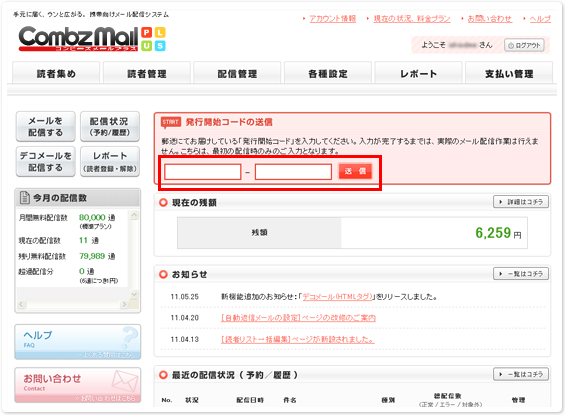This screenshot has width=565, height=415.
Task: Click the red 送信 button
Action: point(355,171)
